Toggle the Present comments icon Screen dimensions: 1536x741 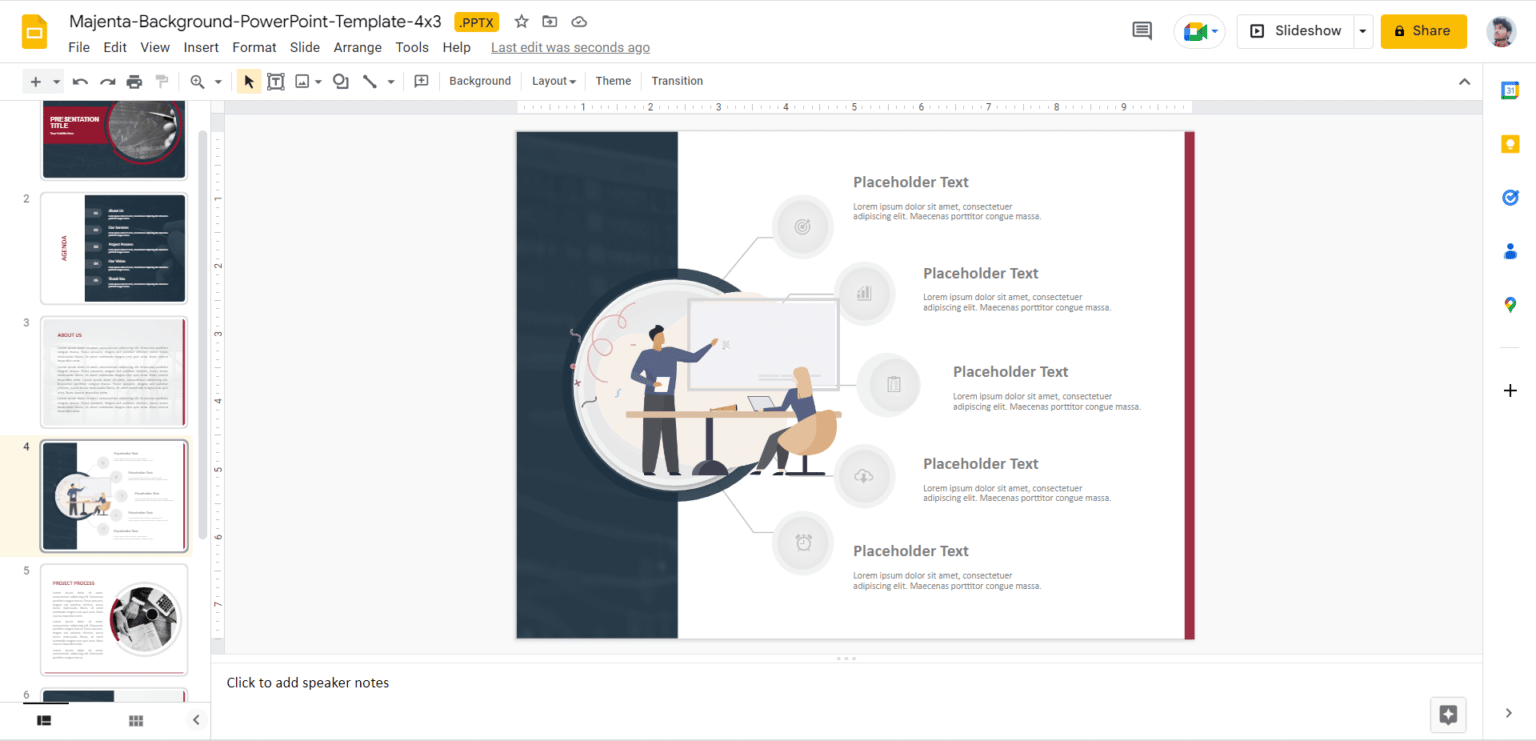click(1141, 30)
